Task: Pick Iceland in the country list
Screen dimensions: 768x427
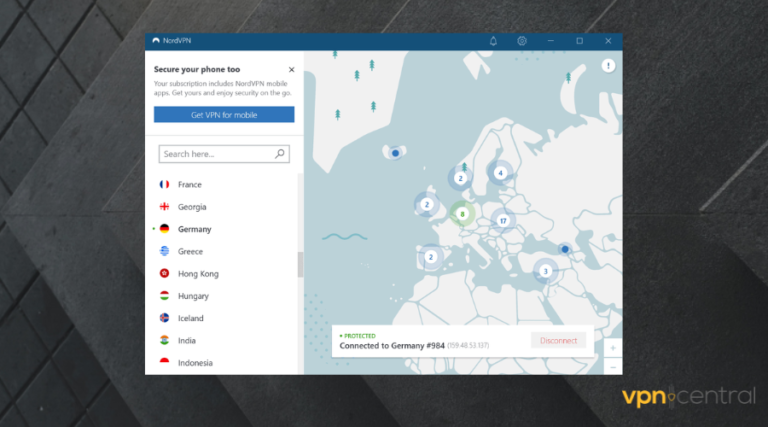Action: (191, 318)
